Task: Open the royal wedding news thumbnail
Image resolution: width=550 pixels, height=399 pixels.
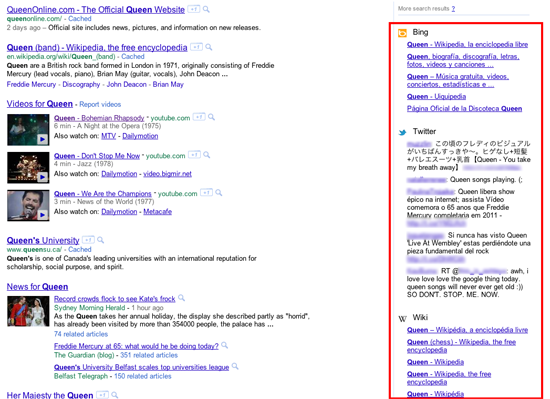Action: coord(28,311)
